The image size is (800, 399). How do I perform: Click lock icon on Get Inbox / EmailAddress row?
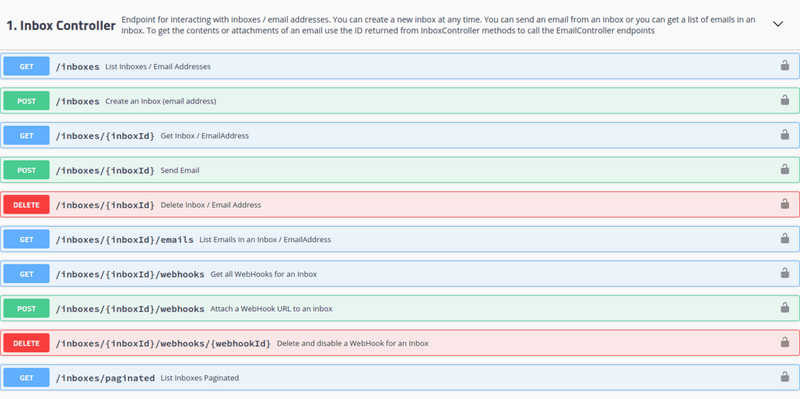(x=785, y=135)
